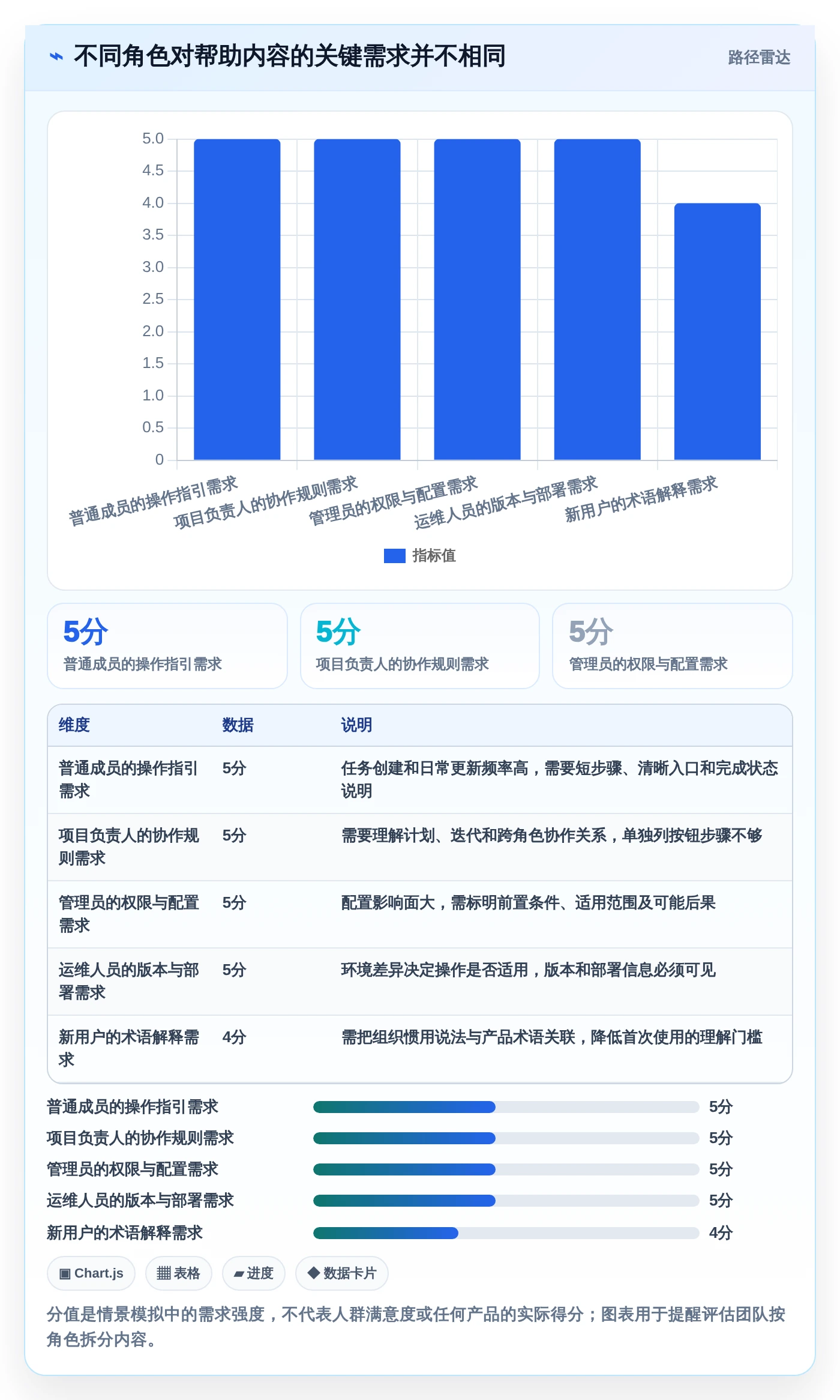Click progress bar for 普通成员的操作指引需求
Image resolution: width=840 pixels, height=1400 pixels.
pos(506,1107)
